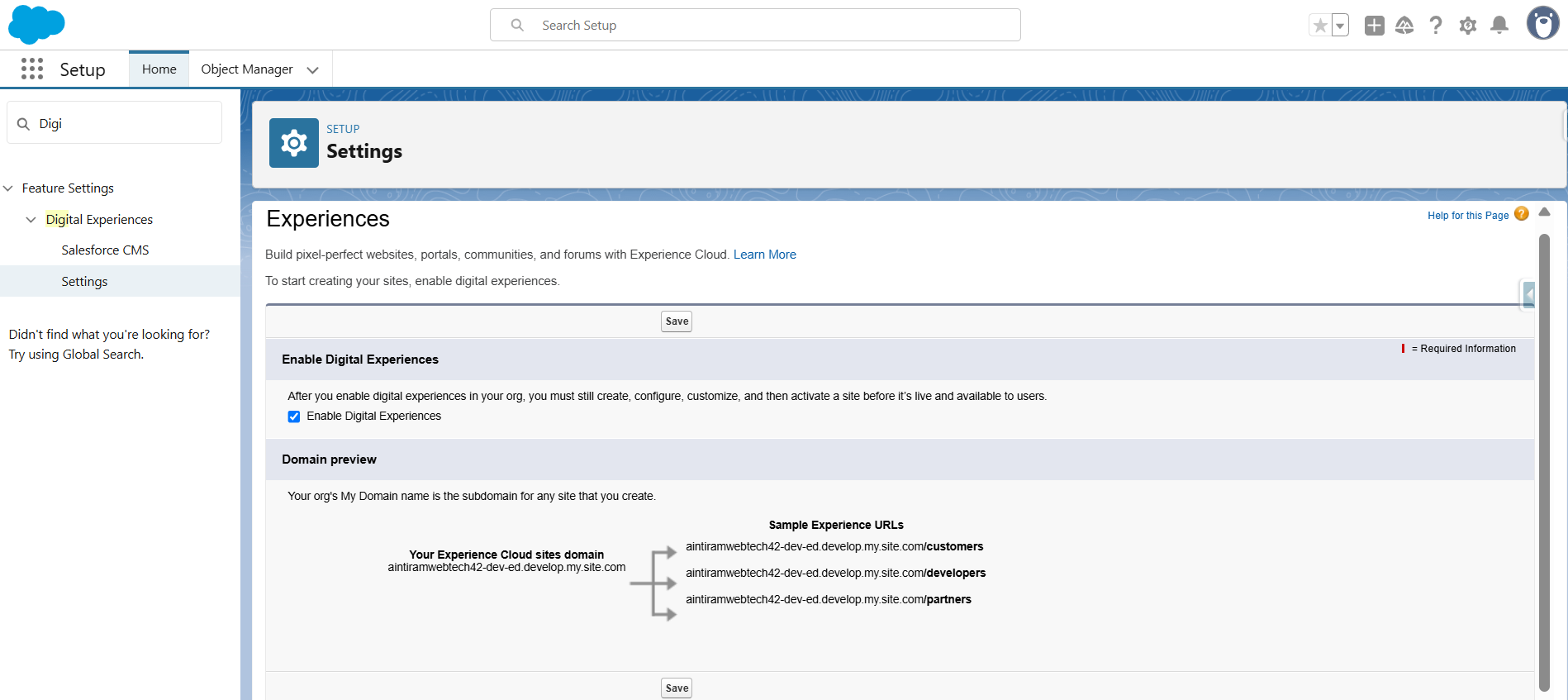
Task: Collapse the Feature Settings tree section
Action: point(8,188)
